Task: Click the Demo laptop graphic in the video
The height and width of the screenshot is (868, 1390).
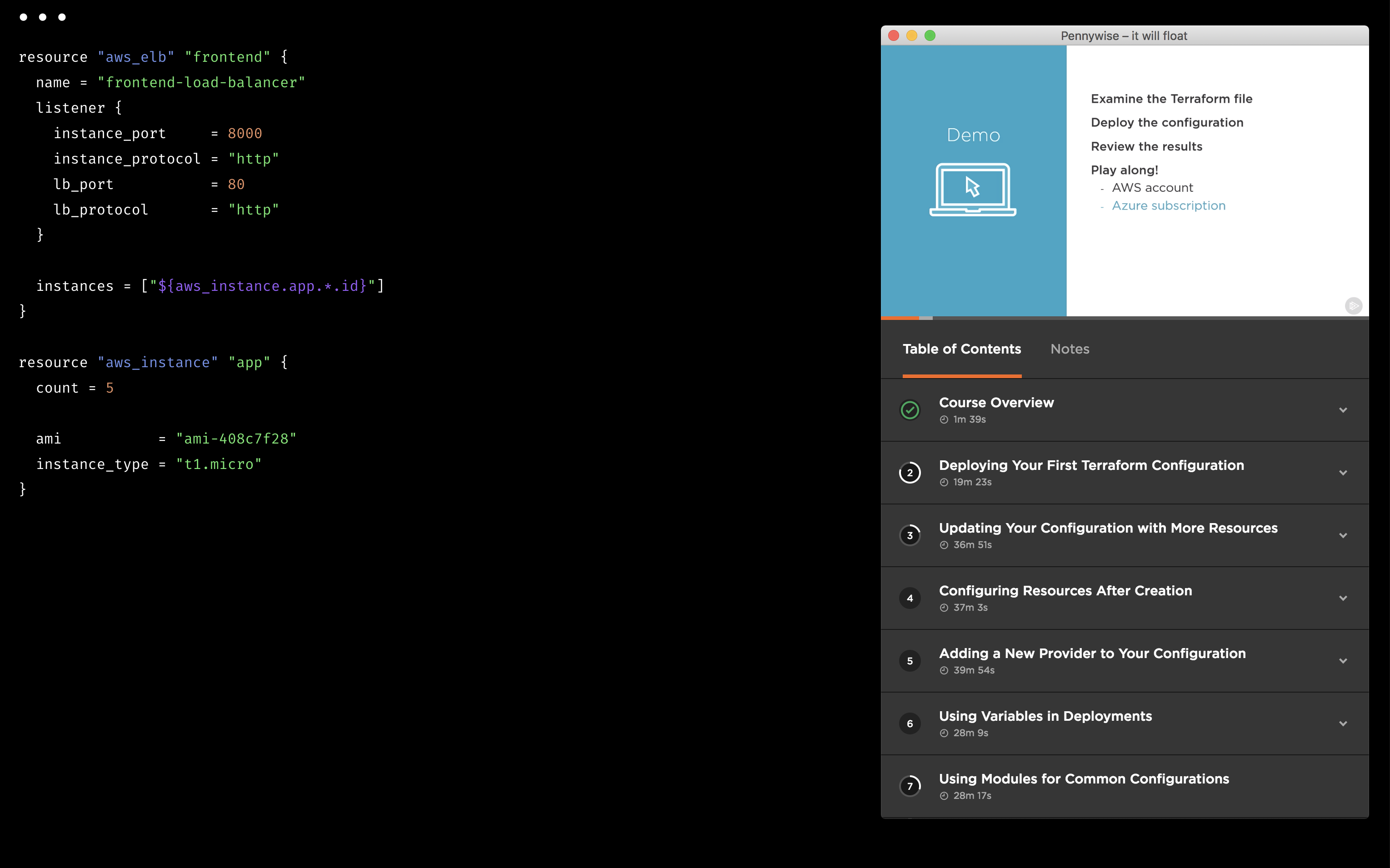Action: [x=973, y=190]
